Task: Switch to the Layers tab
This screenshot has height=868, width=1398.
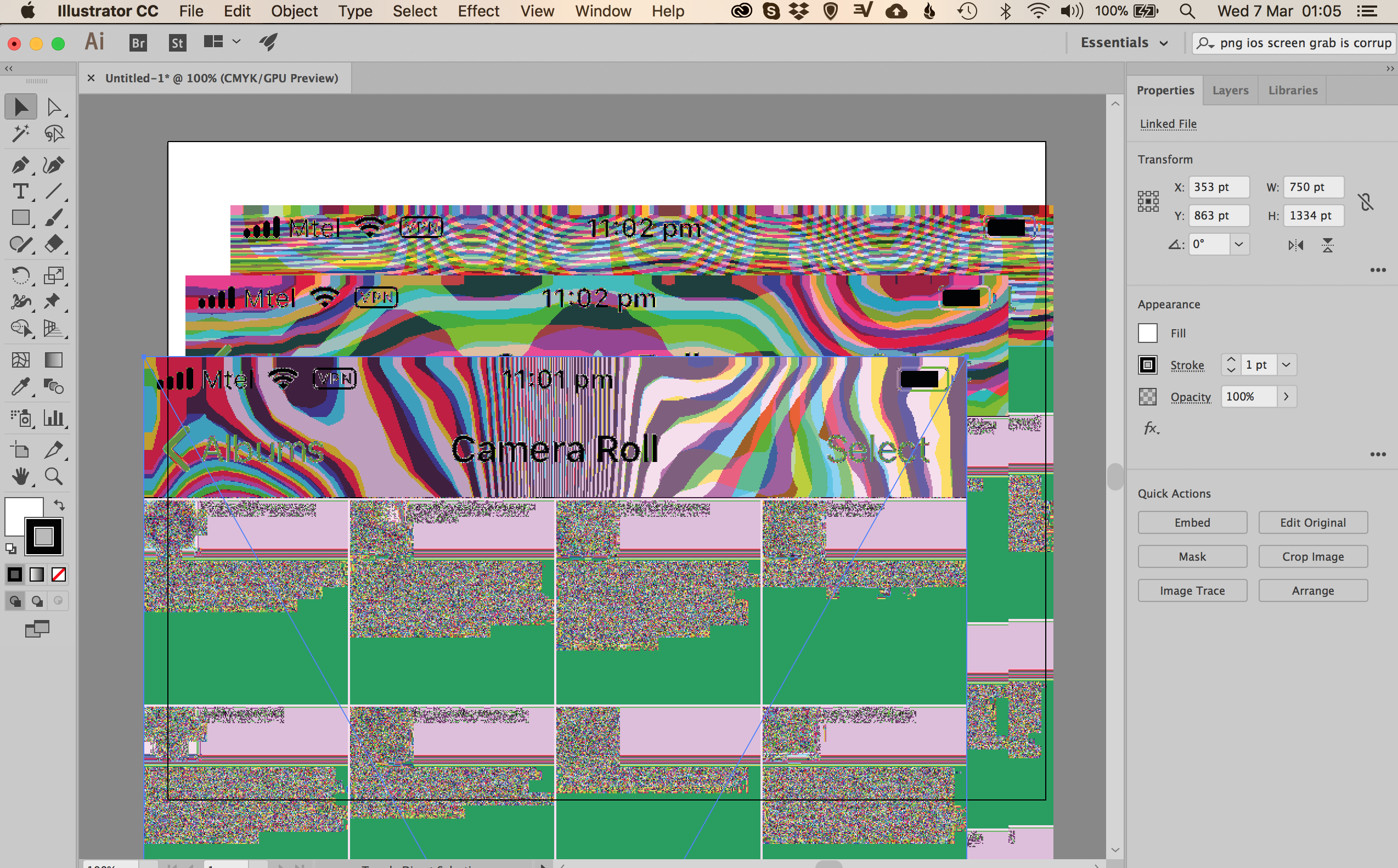Action: (x=1230, y=90)
